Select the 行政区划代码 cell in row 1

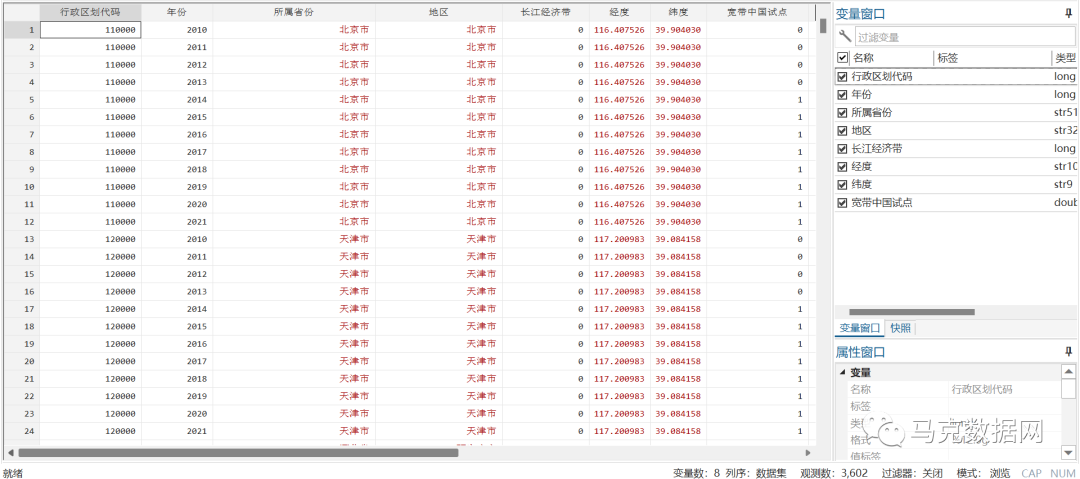[x=91, y=30]
